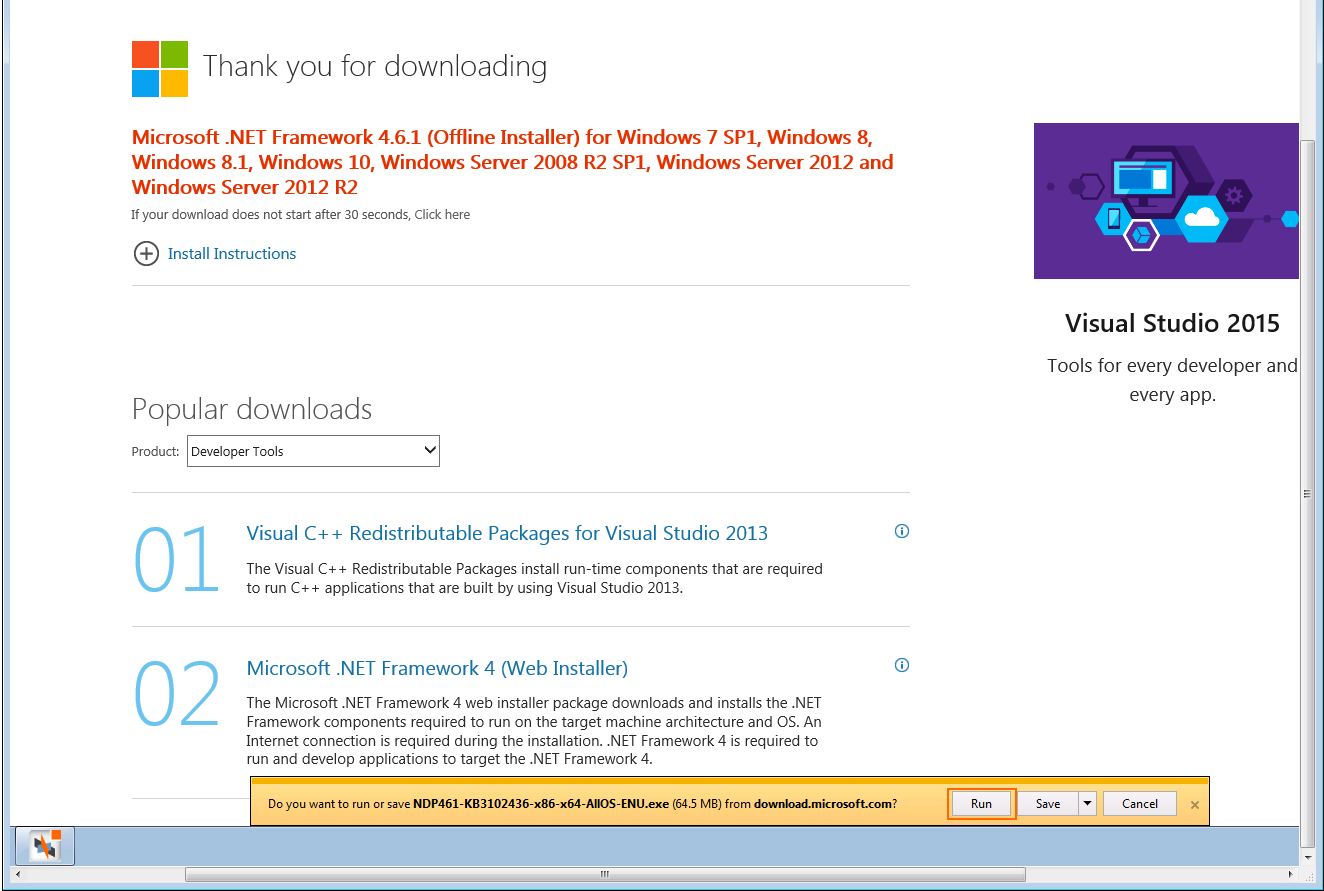Click Save in the download bar
This screenshot has height=891, width=1324.
[1048, 804]
